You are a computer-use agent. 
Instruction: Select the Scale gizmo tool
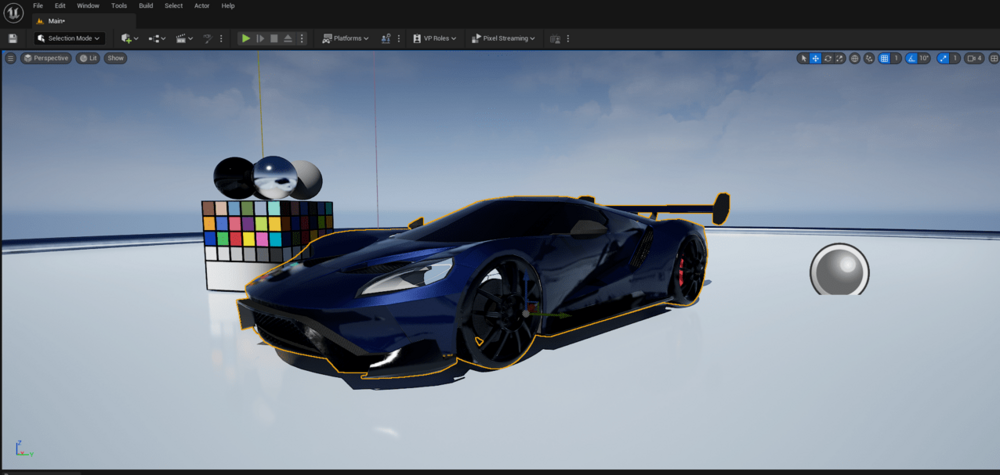click(x=841, y=58)
